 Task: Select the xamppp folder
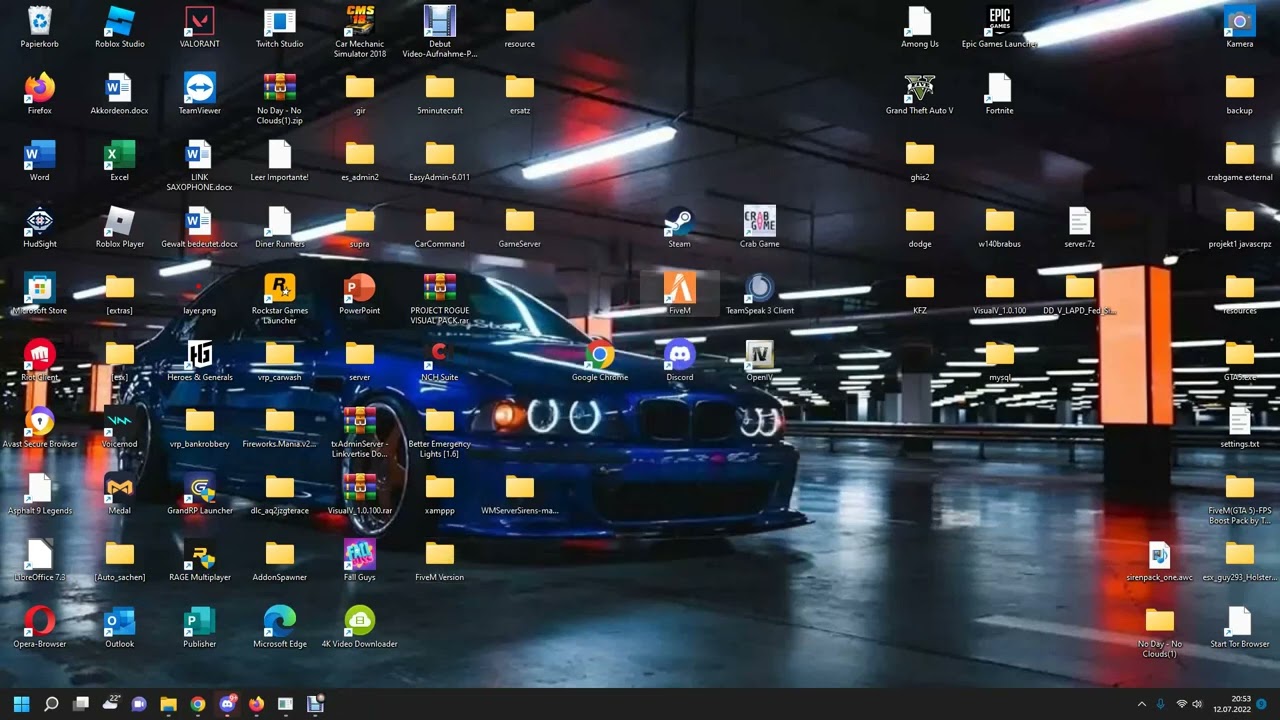440,495
